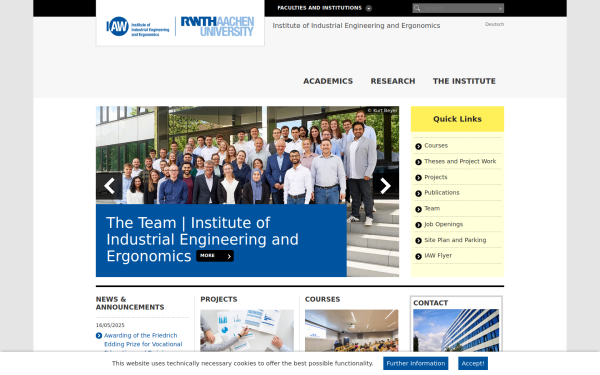This screenshot has width=600, height=375.
Task: Open the Job Openings quick link
Action: [x=443, y=224]
